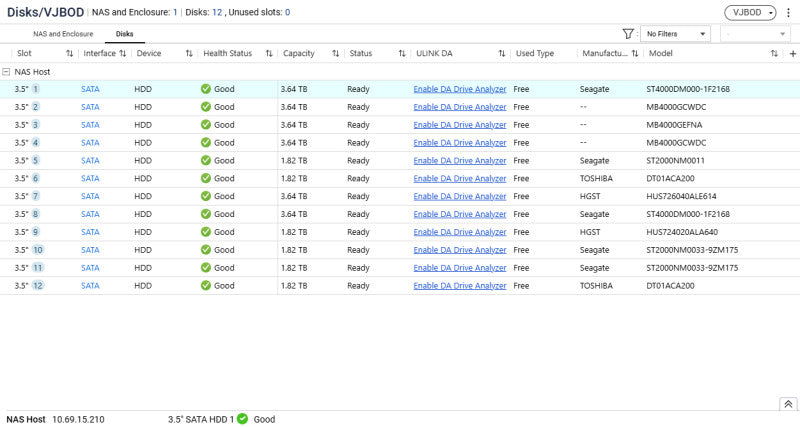This screenshot has height=427, width=800.
Task: Click the Used Type column header
Action: [535, 54]
